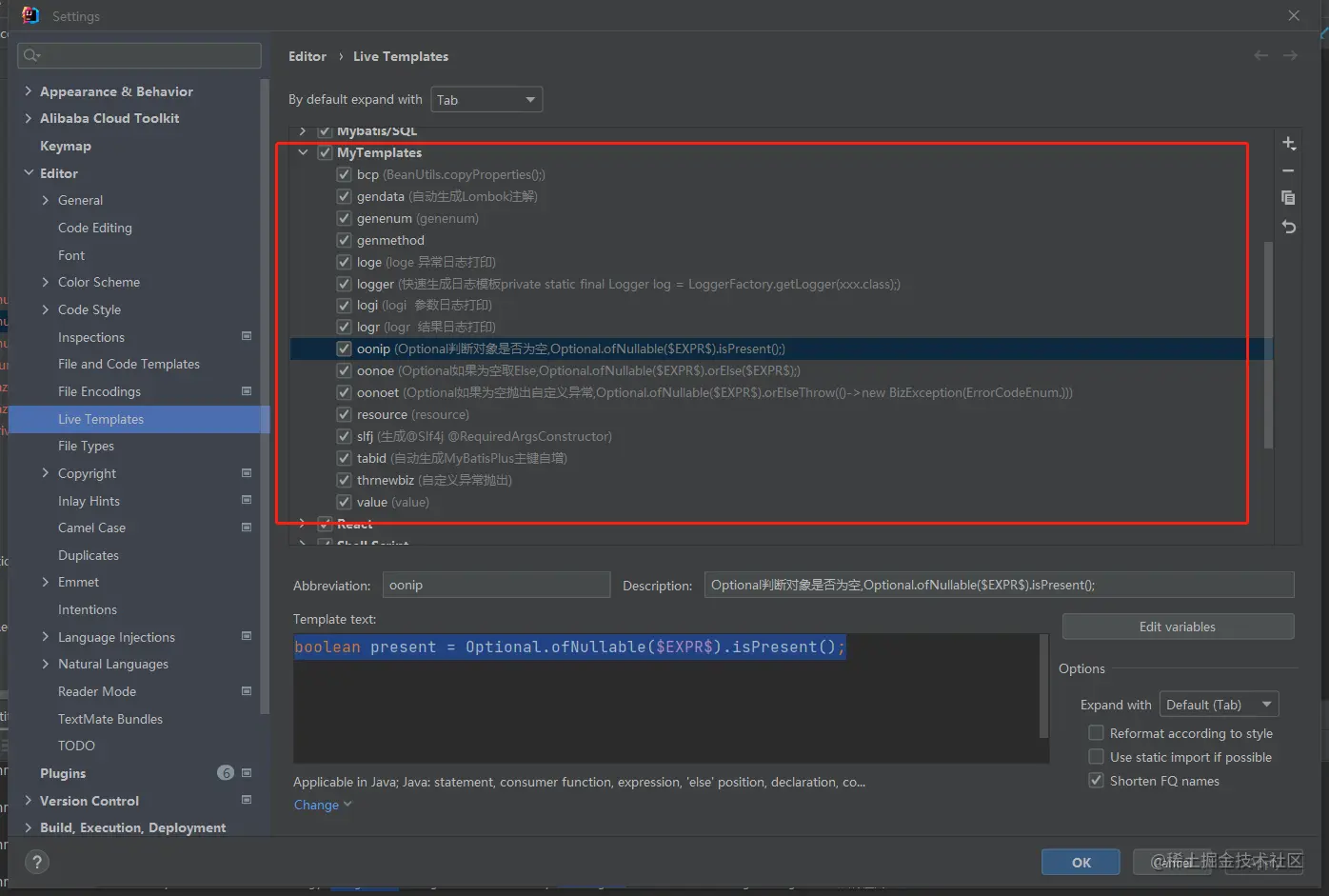Uncheck the bcp template checkbox
Viewport: 1329px width, 896px height.
point(344,174)
